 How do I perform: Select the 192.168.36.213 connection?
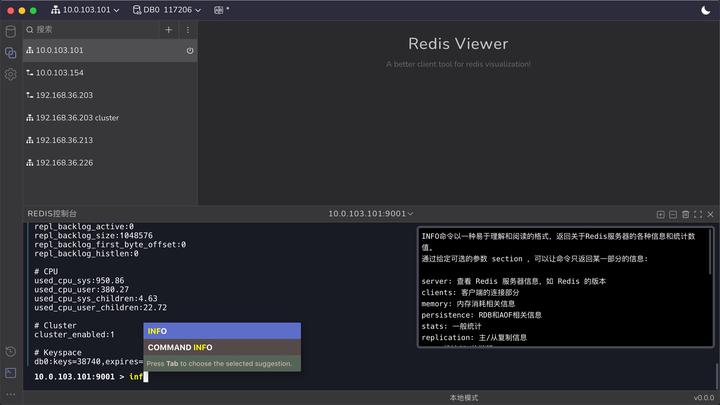click(110, 140)
